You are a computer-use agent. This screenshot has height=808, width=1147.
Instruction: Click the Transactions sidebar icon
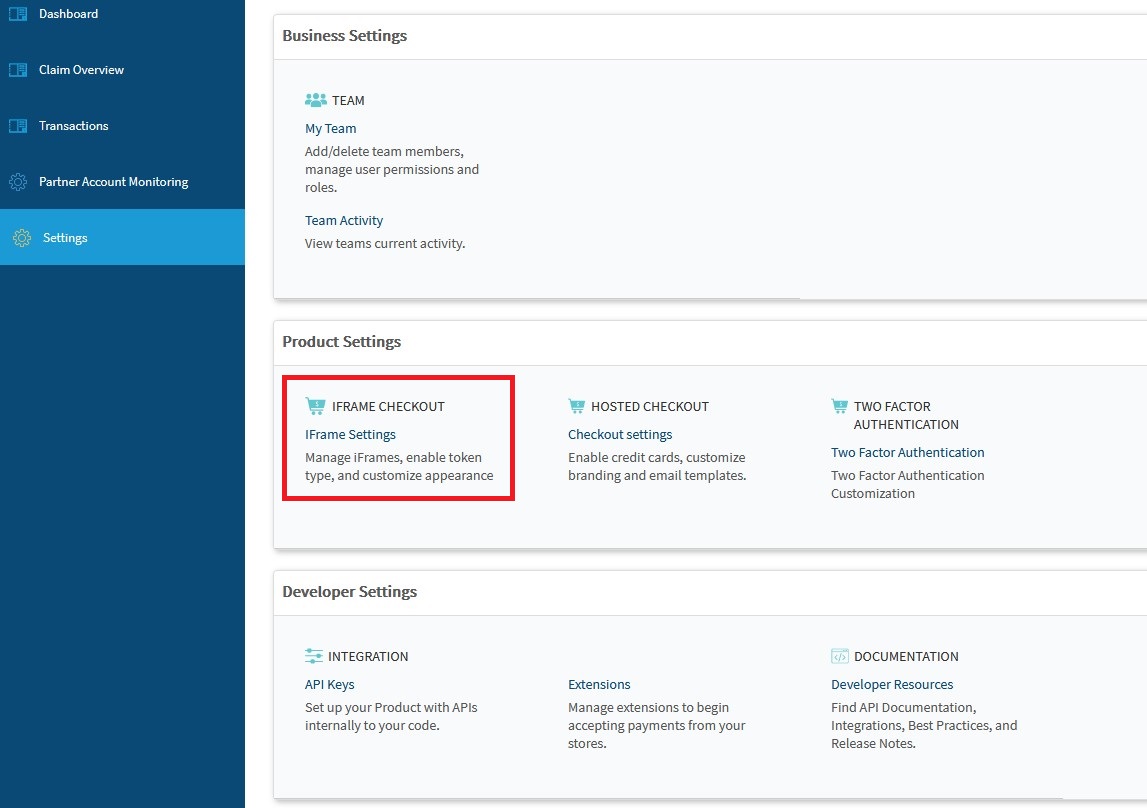point(18,126)
